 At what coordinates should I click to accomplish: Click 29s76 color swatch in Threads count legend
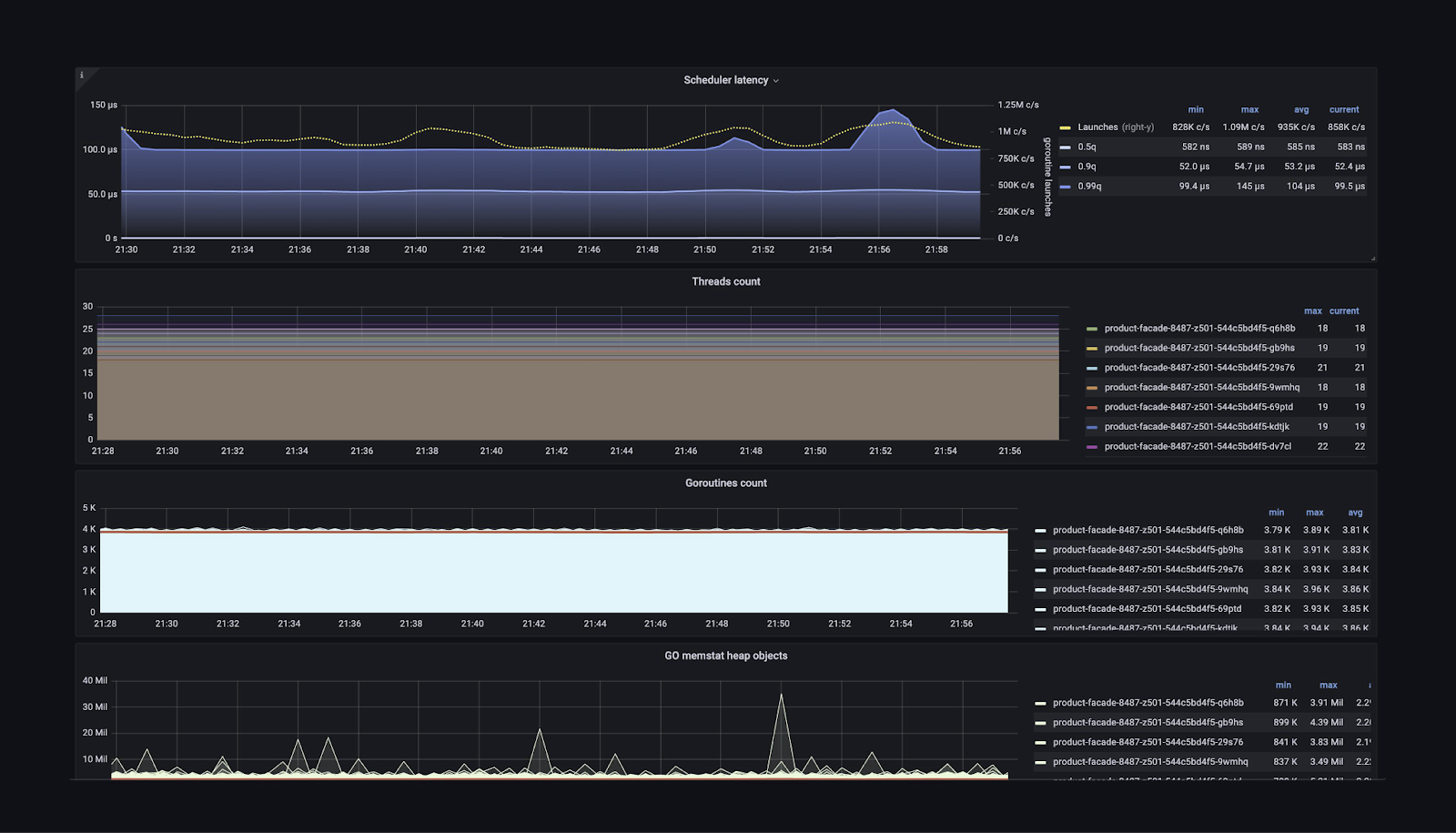1092,368
